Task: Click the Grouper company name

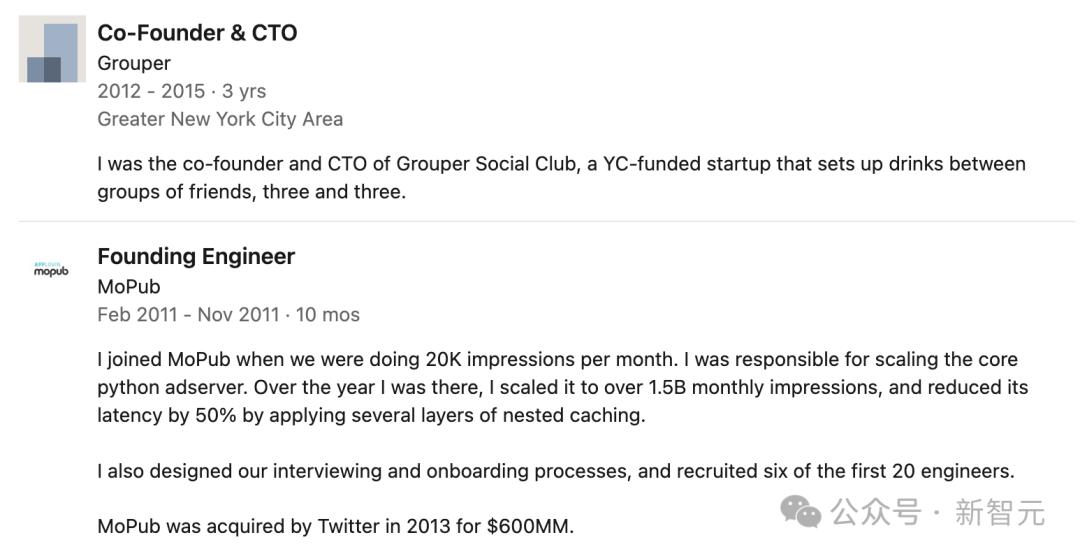Action: 134,63
